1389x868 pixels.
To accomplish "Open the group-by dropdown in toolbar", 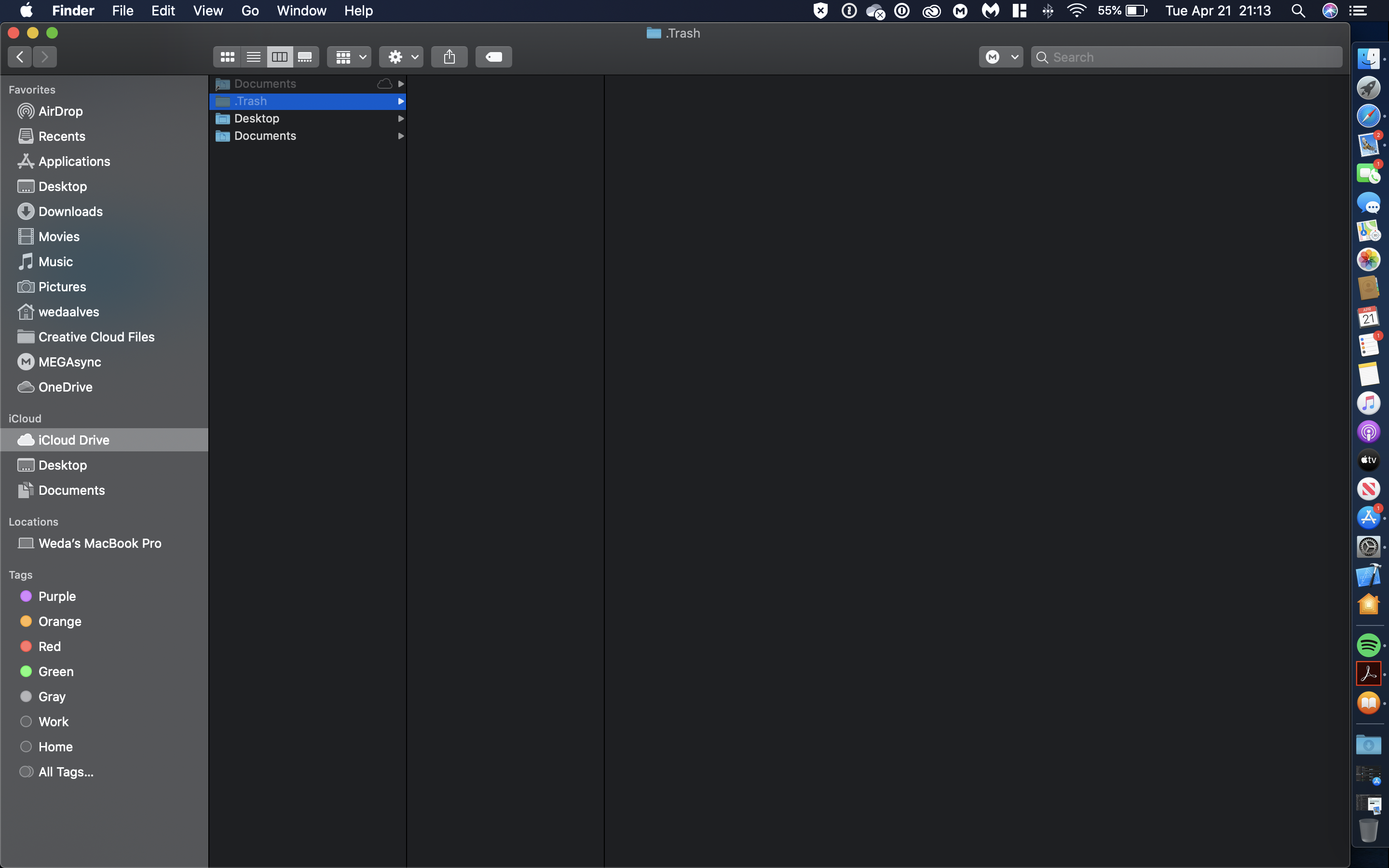I will click(349, 57).
